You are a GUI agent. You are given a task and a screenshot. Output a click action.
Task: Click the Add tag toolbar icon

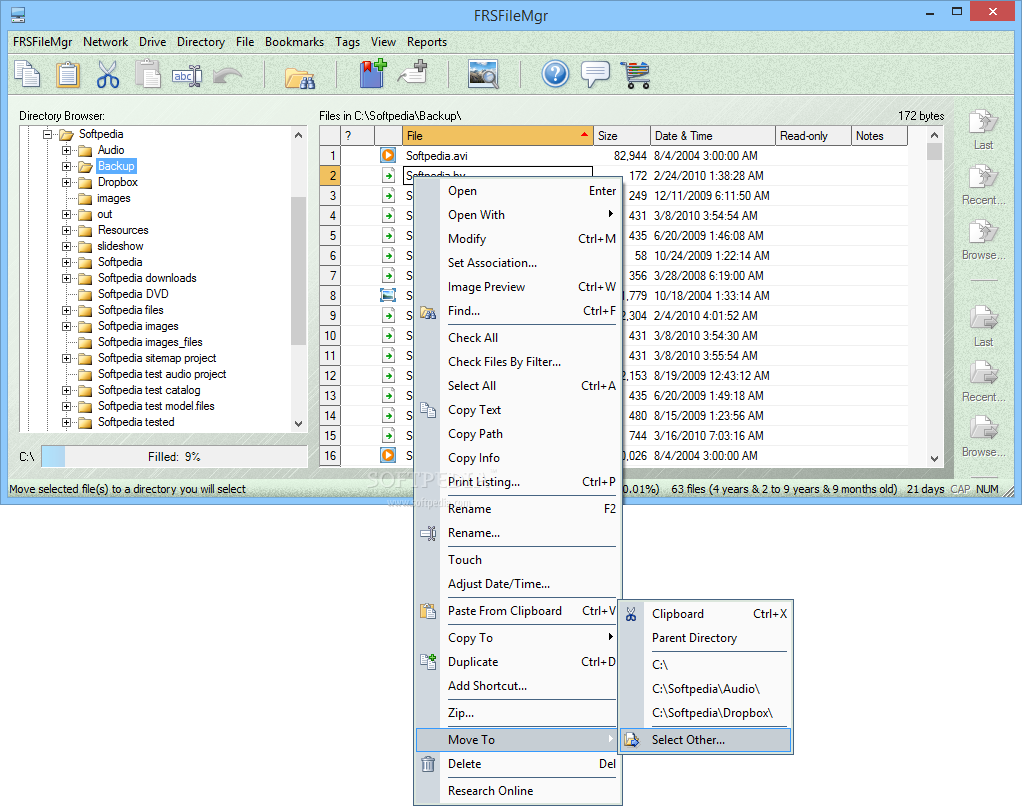click(x=413, y=73)
